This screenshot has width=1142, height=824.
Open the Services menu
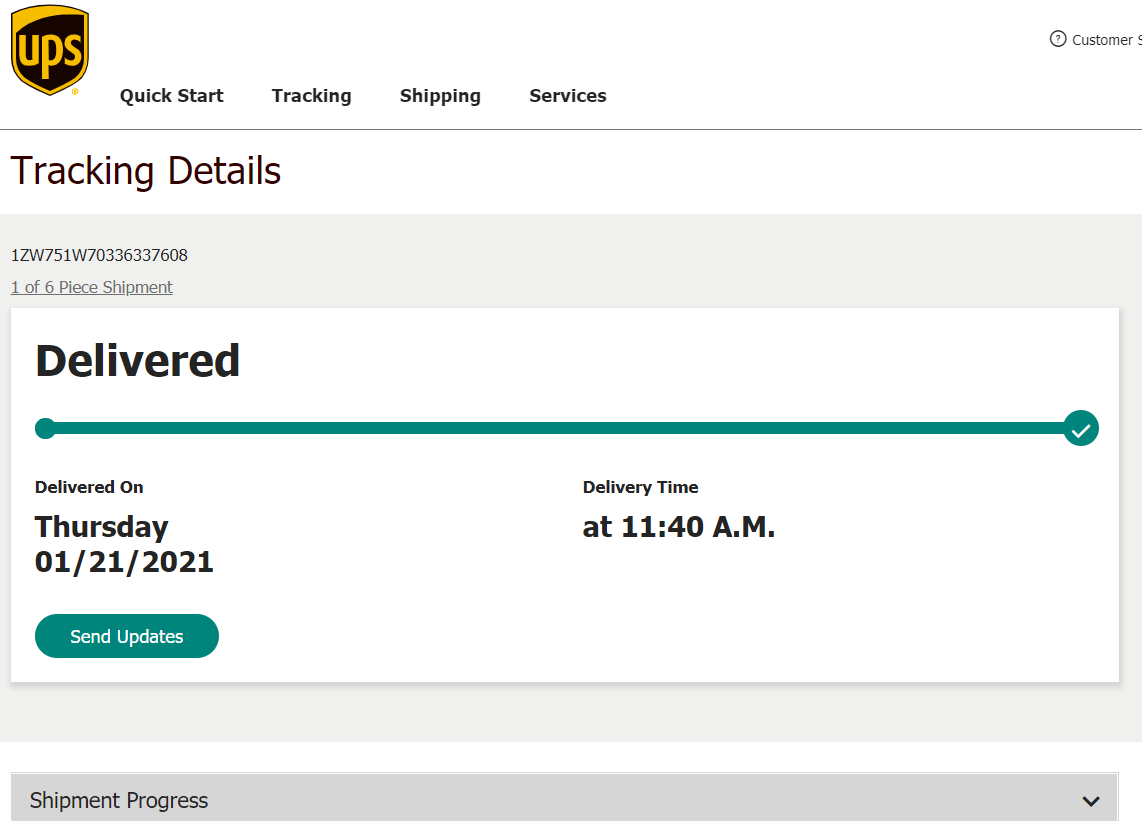(568, 96)
